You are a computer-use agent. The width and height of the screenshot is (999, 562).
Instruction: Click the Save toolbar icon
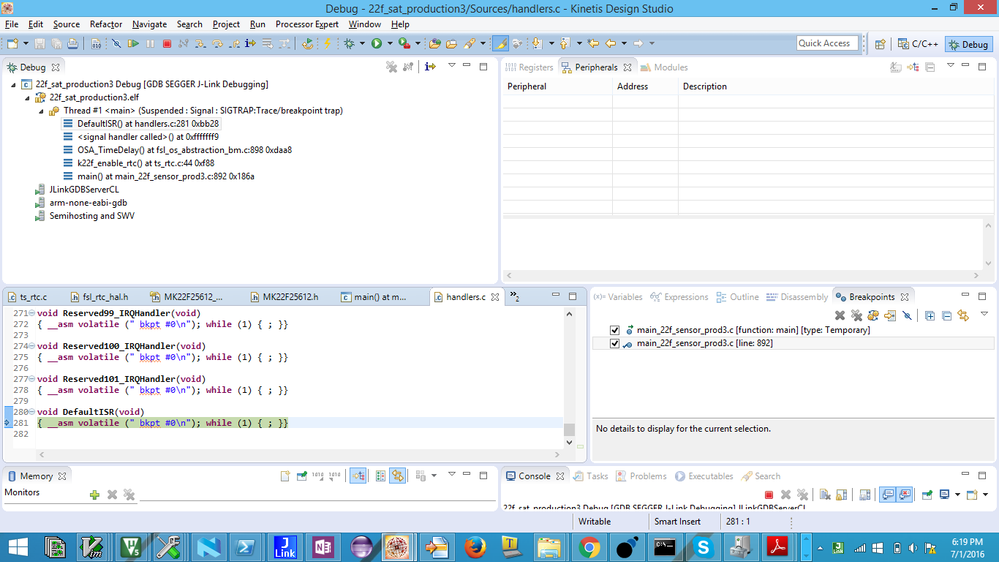(x=40, y=43)
